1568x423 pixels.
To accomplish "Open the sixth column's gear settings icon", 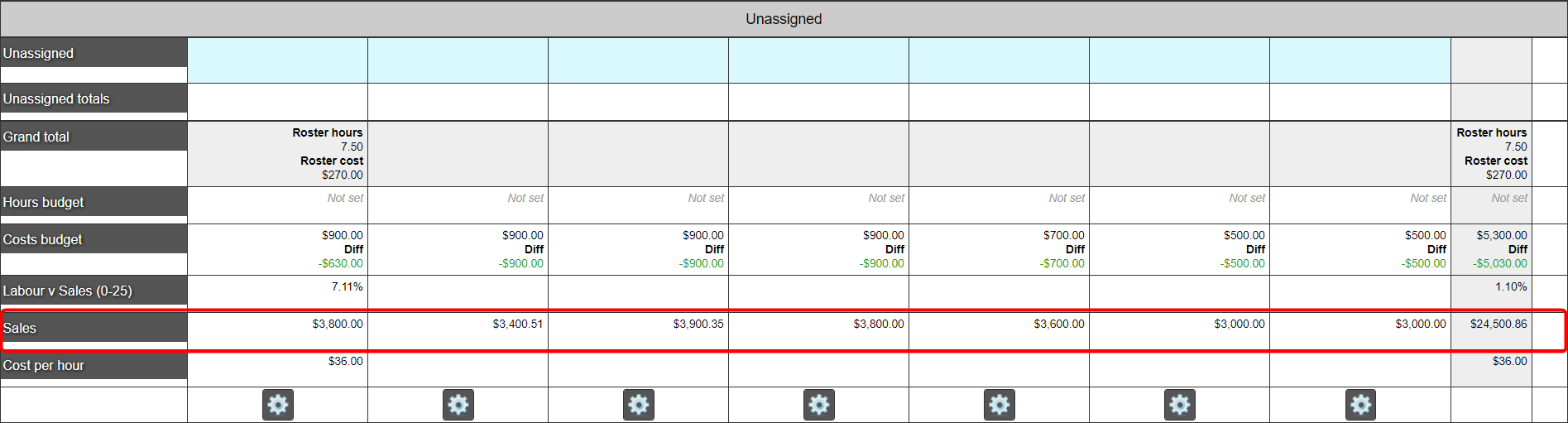I will (x=1180, y=405).
